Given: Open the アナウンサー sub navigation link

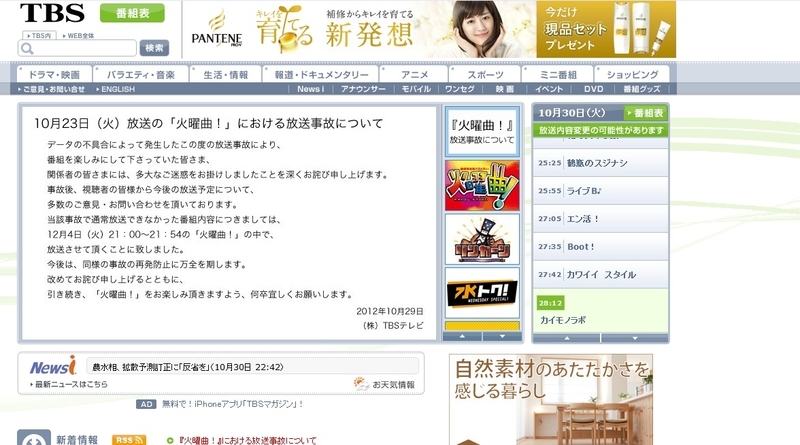Looking at the screenshot, I should (x=363, y=89).
